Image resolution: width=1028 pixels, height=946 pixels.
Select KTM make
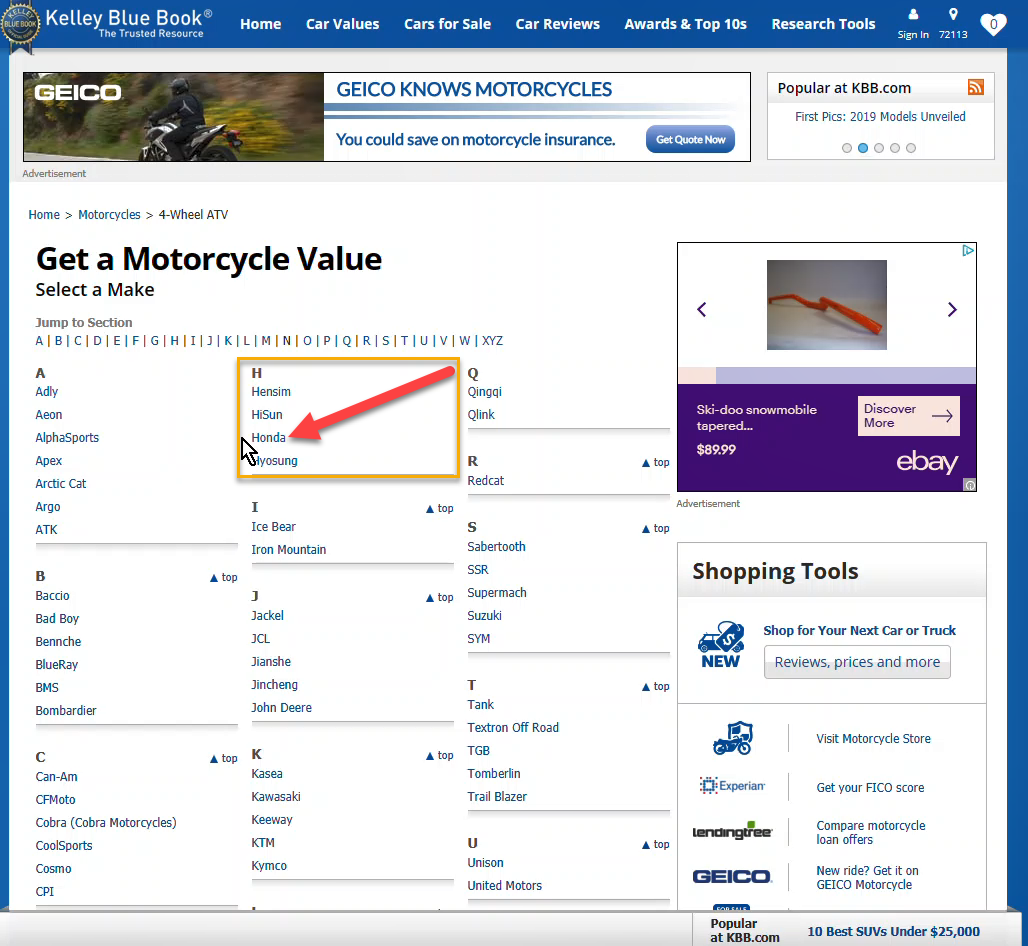pyautogui.click(x=263, y=842)
